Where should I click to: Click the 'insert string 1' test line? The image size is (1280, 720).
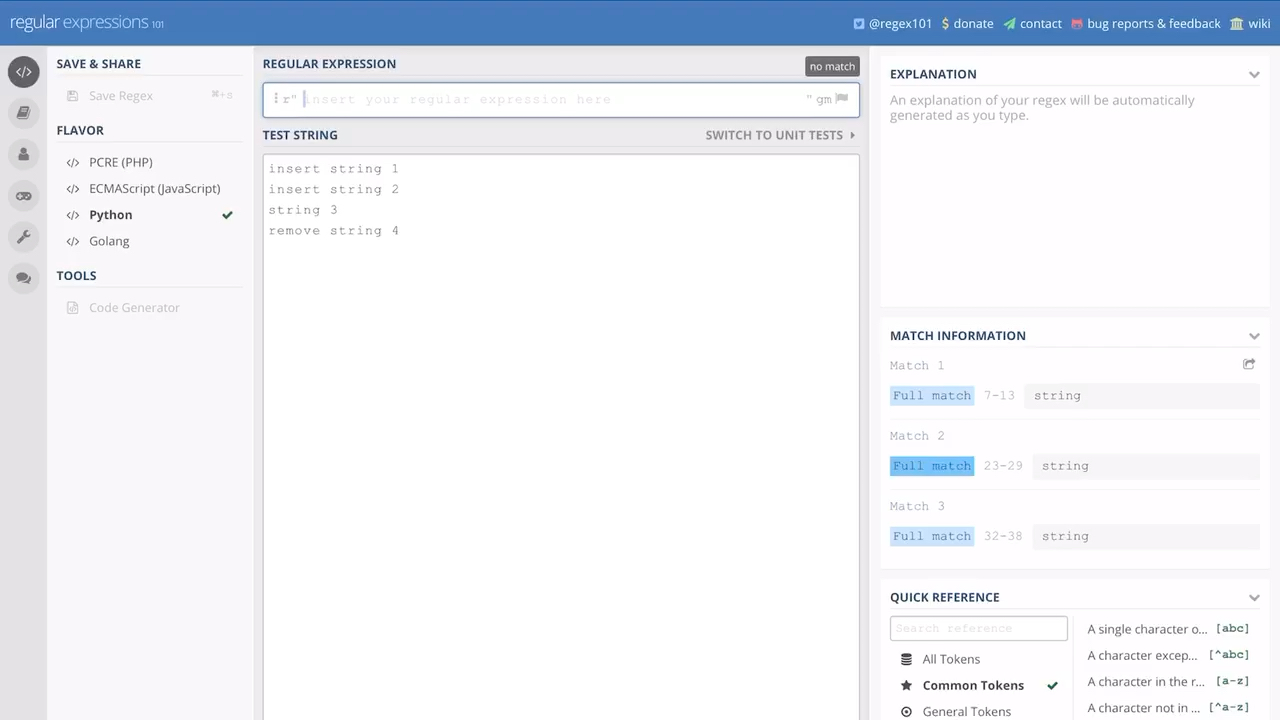tap(333, 169)
